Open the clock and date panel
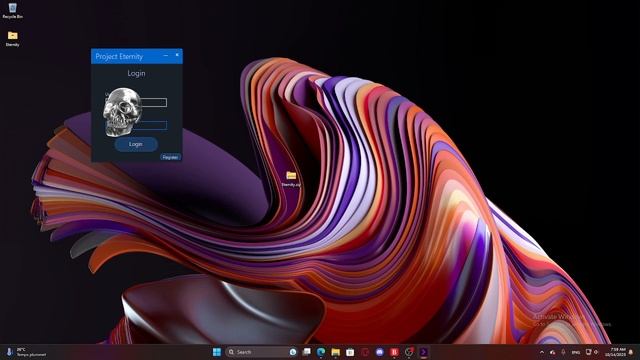640x360 pixels. [x=616, y=352]
